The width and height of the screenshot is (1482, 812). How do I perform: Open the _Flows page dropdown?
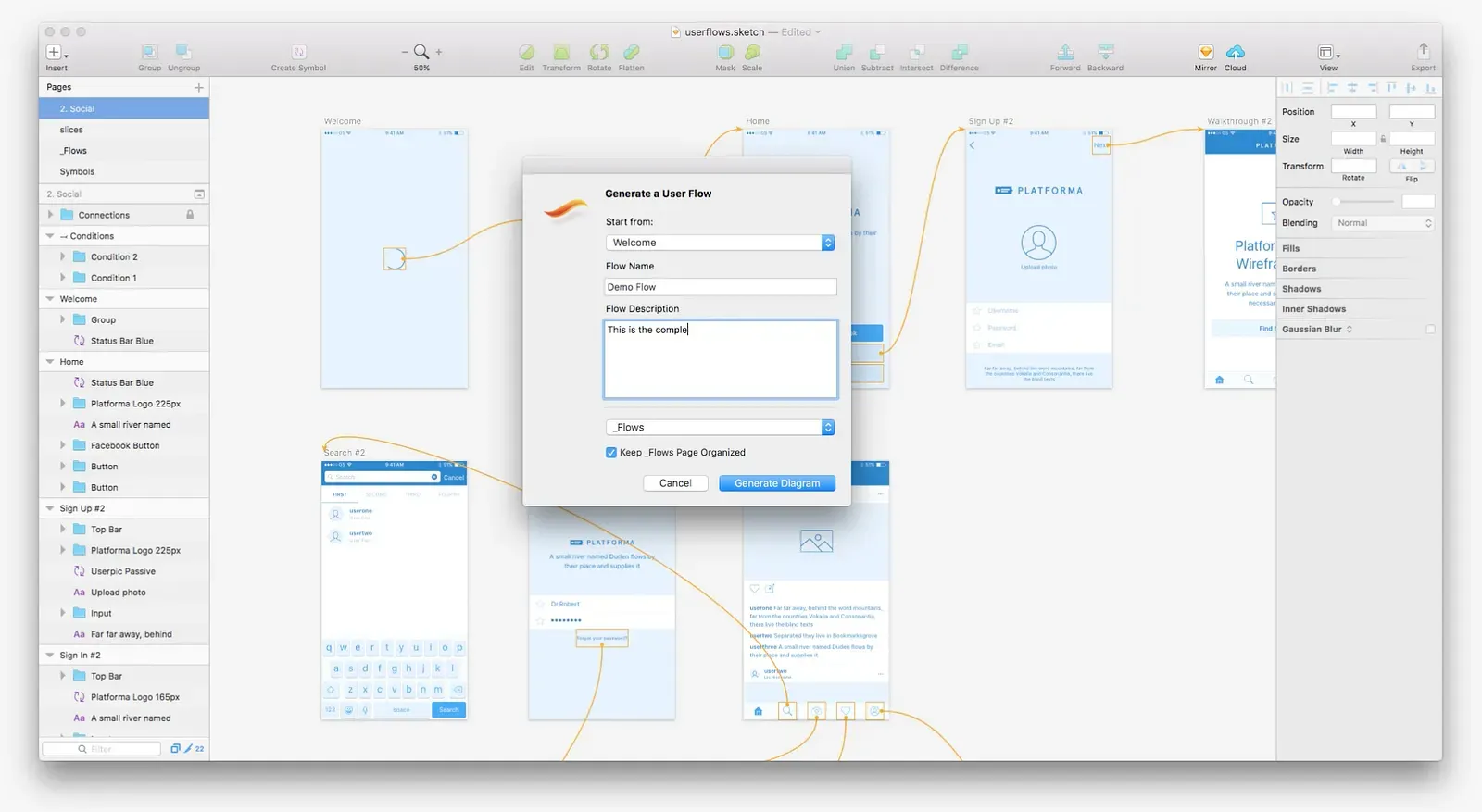(721, 428)
